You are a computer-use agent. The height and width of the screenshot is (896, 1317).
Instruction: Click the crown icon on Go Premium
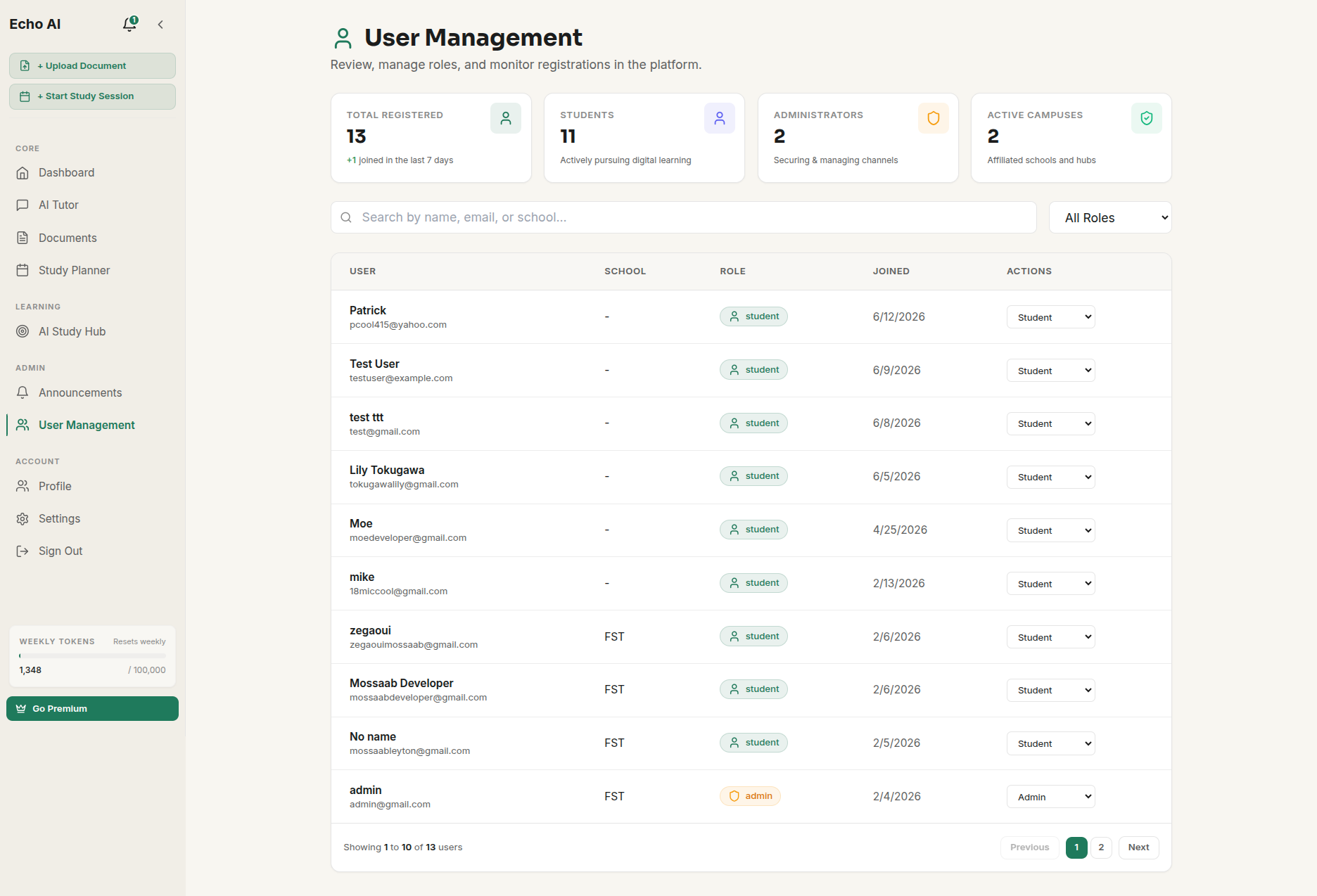point(21,709)
